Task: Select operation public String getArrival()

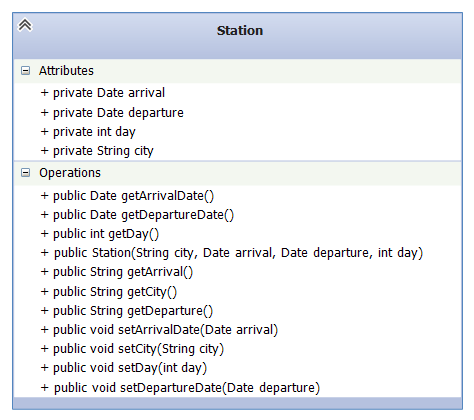Action: [117, 272]
